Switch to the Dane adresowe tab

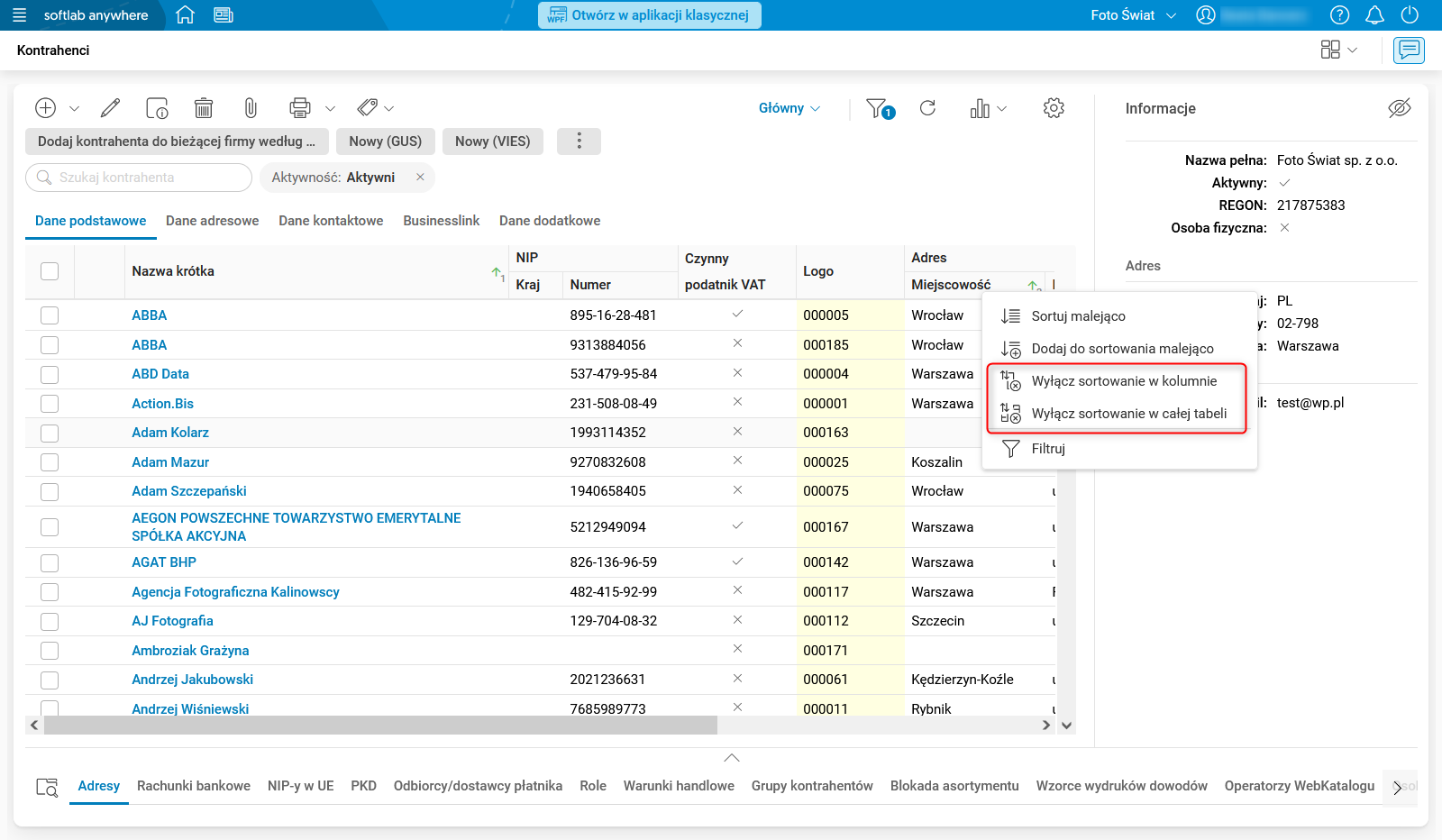coord(213,221)
